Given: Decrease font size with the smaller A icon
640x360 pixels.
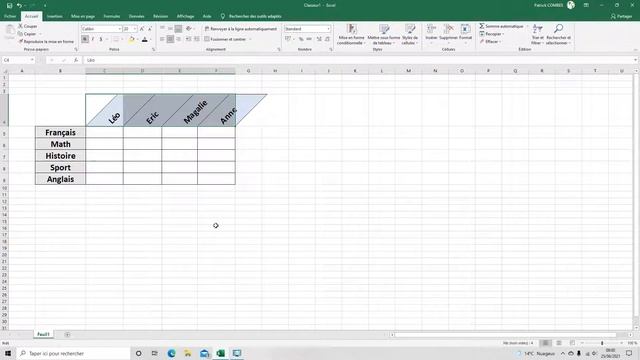Looking at the screenshot, I should [150, 29].
